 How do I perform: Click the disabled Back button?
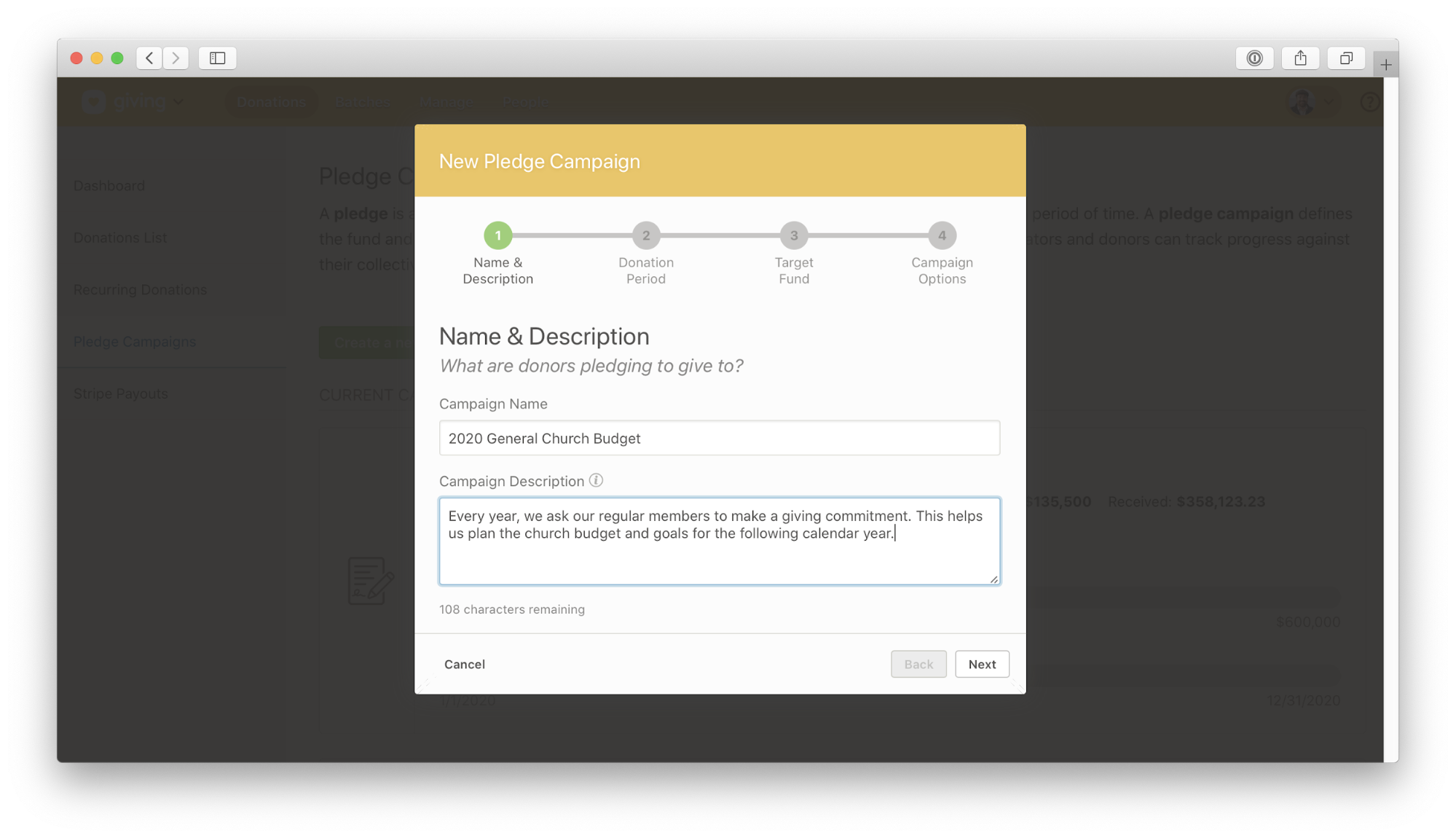click(x=918, y=664)
